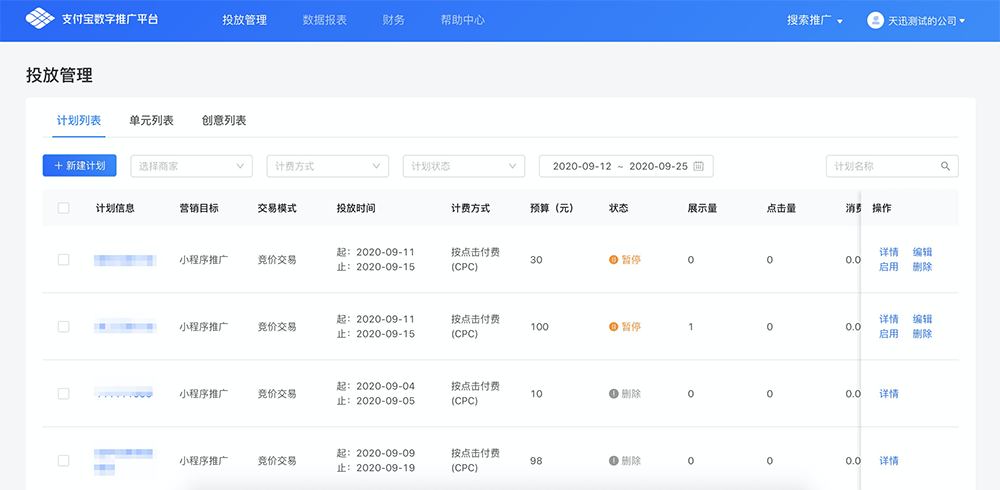Click the 投放时间 column header
The height and width of the screenshot is (490, 1000).
point(356,208)
